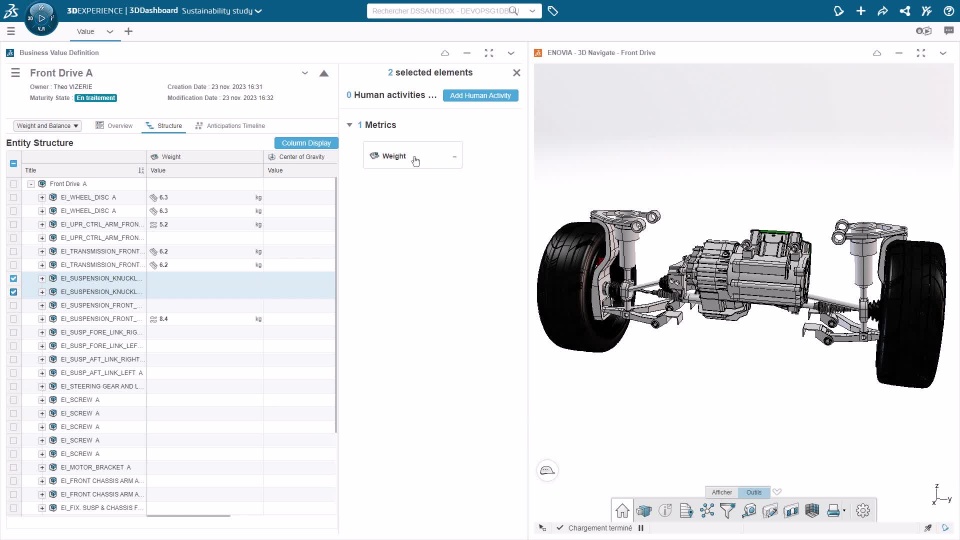Open the Sustainability study dashboard dropdown
This screenshot has height=540, width=960.
258,11
